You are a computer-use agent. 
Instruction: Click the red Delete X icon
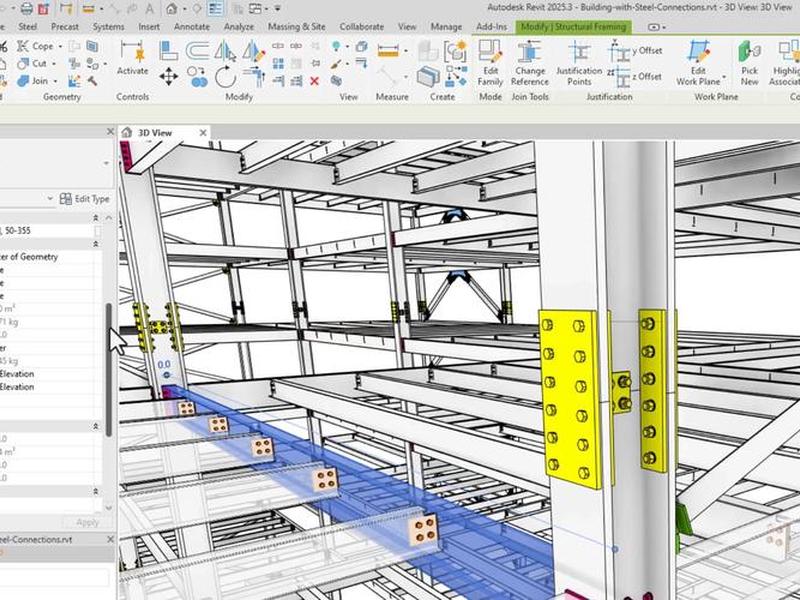[314, 81]
